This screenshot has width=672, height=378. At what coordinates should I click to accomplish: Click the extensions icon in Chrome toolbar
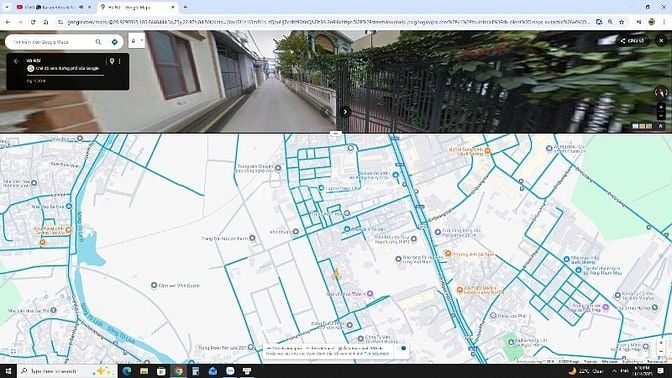[639, 22]
